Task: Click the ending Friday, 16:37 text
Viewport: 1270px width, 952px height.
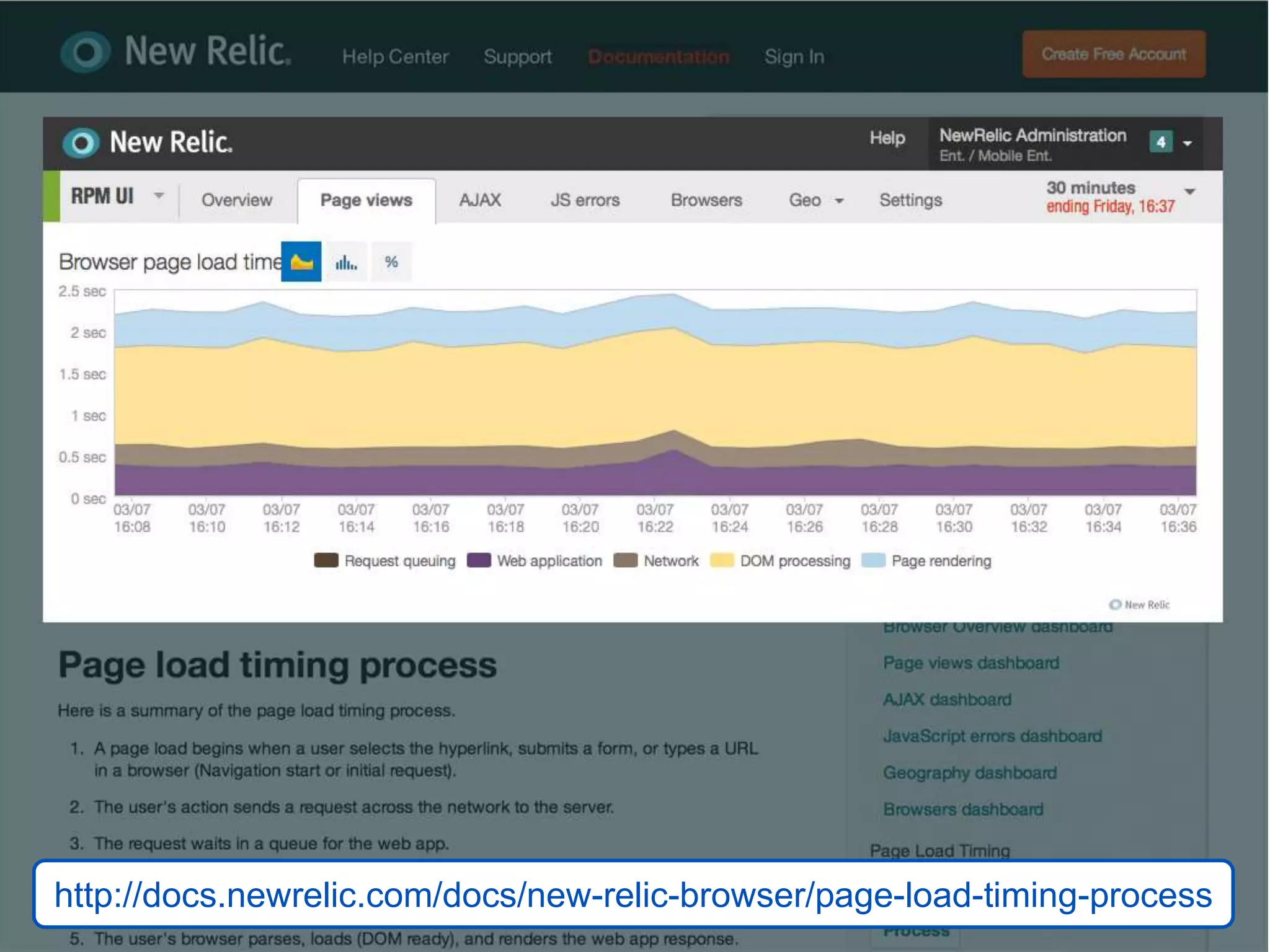Action: pyautogui.click(x=1110, y=206)
